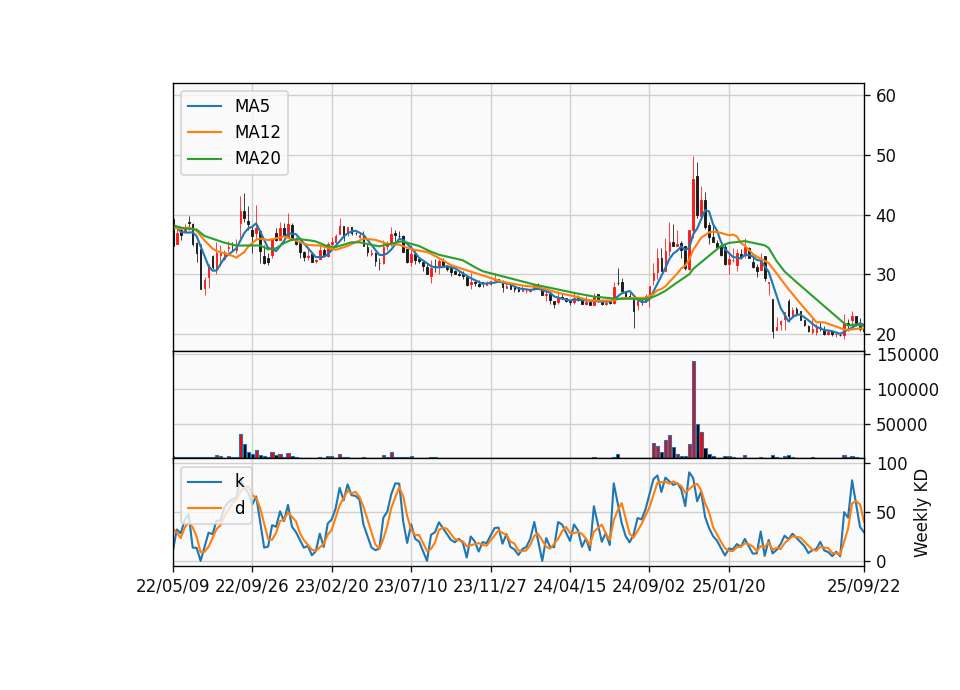The image size is (960, 690).
Task: Click the Weekly KD axis label
Action: coord(921,513)
